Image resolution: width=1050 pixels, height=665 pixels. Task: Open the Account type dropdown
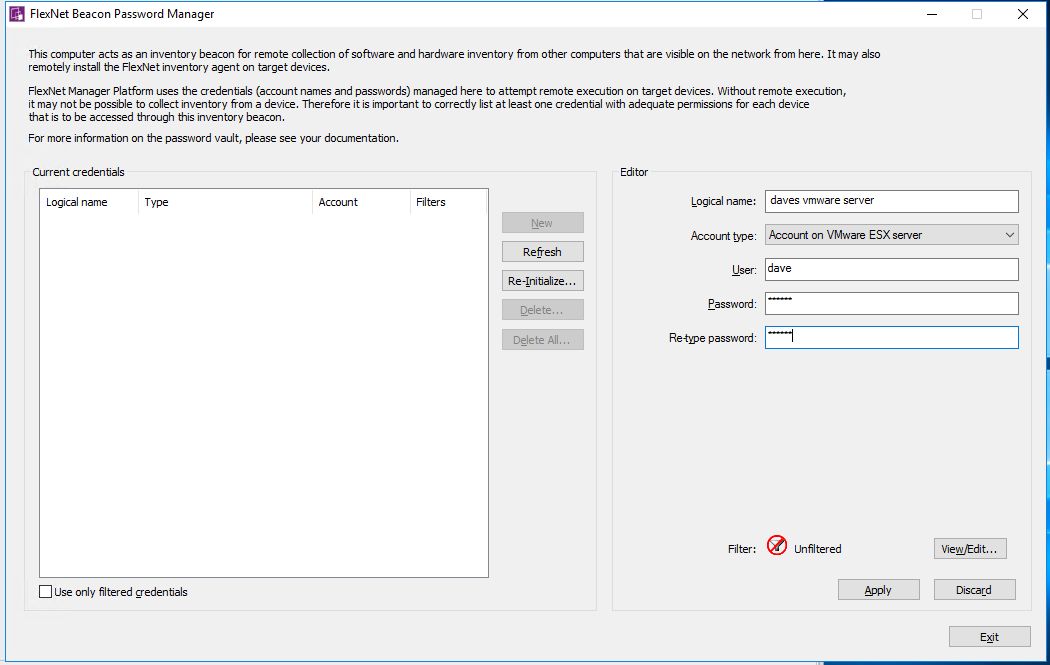pyautogui.click(x=891, y=234)
